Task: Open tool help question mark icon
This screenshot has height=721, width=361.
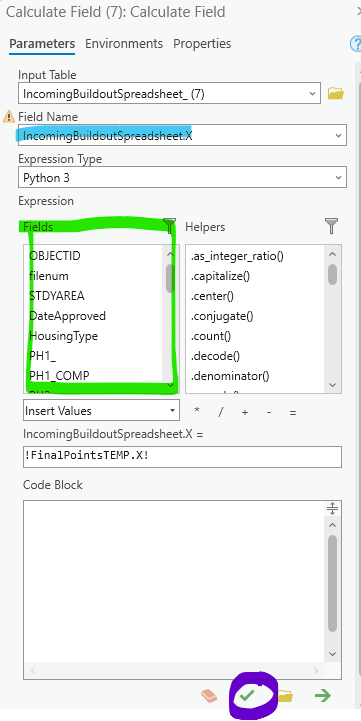Action: coord(356,44)
